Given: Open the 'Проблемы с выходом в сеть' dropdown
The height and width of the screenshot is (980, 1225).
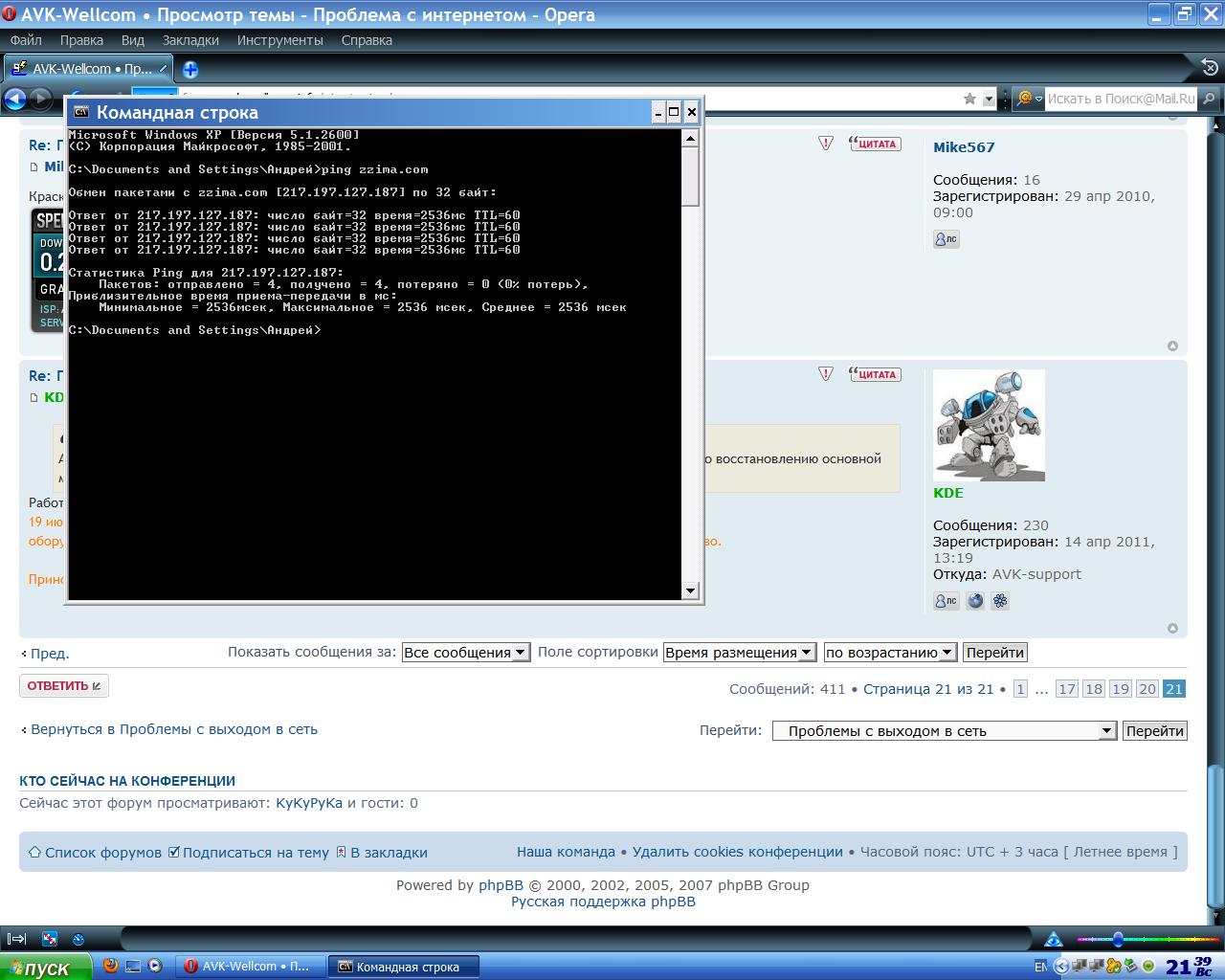Looking at the screenshot, I should click(944, 731).
